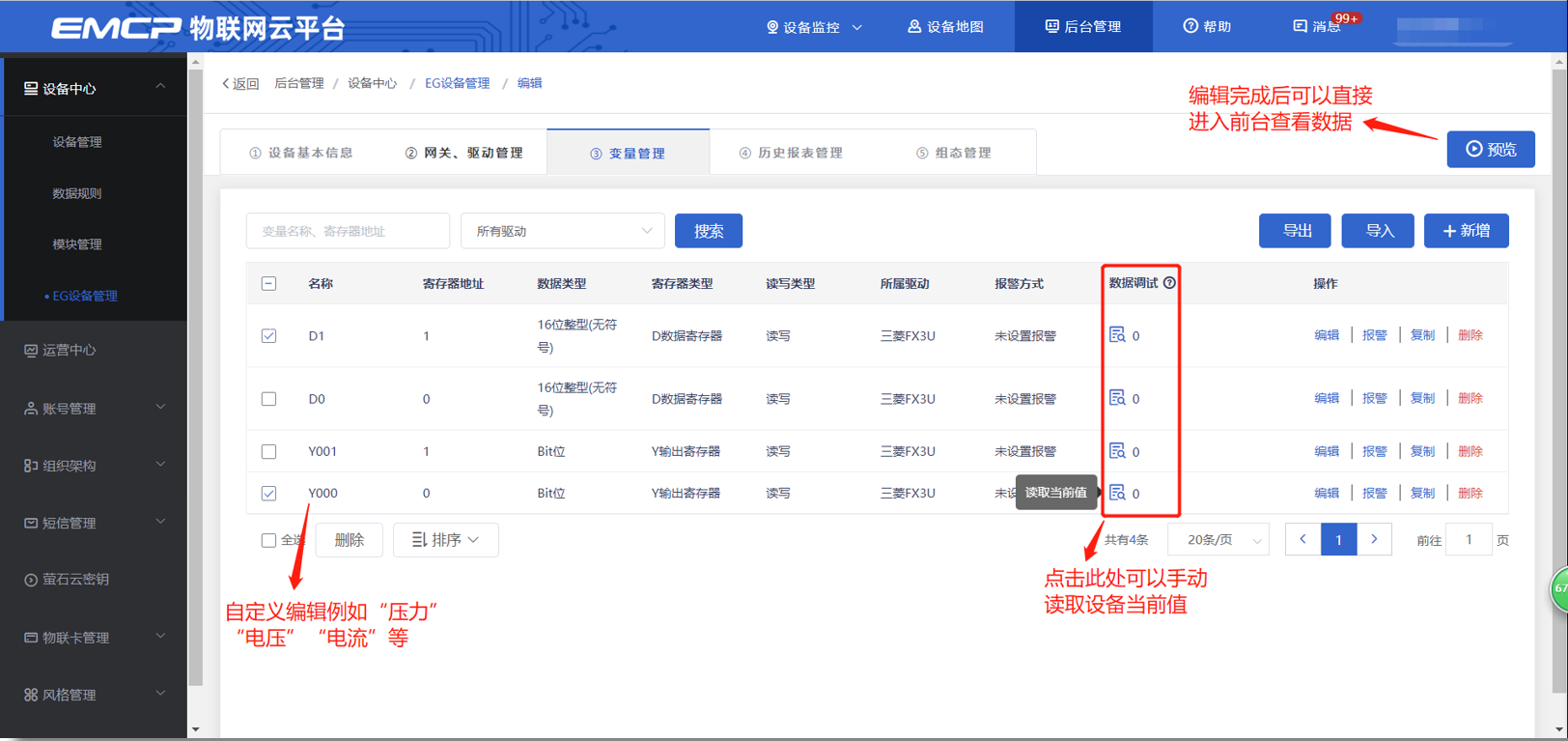Click the read-value icon in Y000 row
The width and height of the screenshot is (1568, 741).
pos(1117,493)
